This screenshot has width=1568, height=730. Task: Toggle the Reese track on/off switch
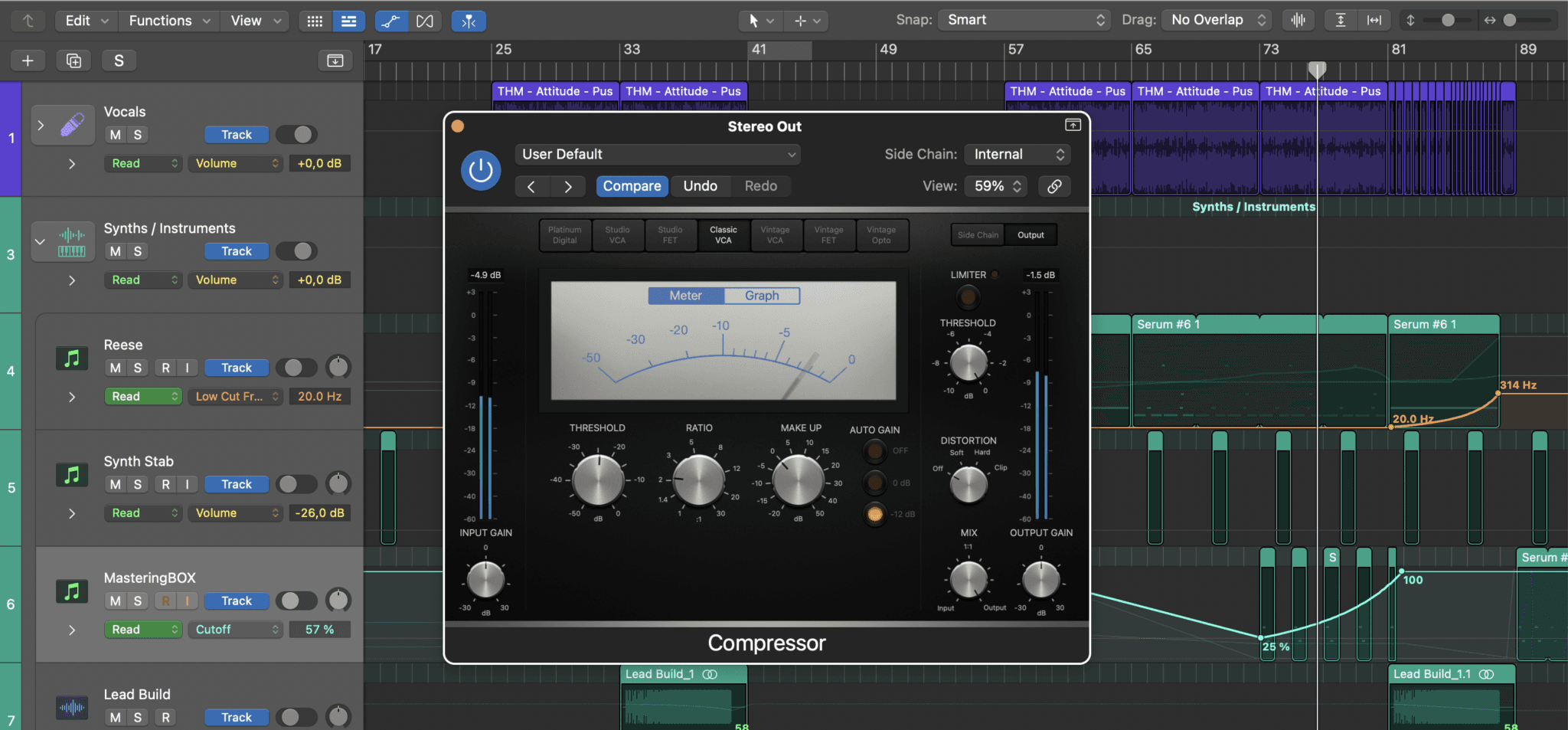(296, 368)
